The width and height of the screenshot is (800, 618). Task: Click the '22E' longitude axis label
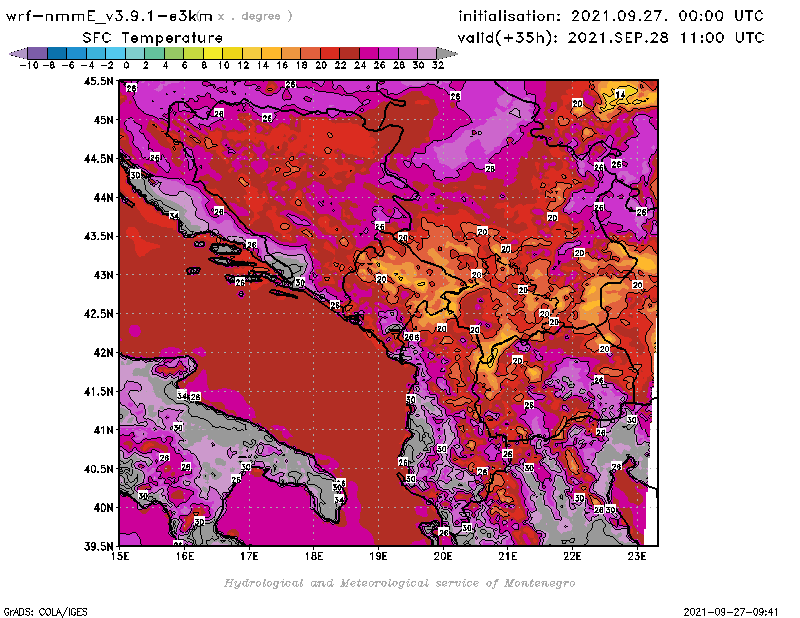point(572,556)
